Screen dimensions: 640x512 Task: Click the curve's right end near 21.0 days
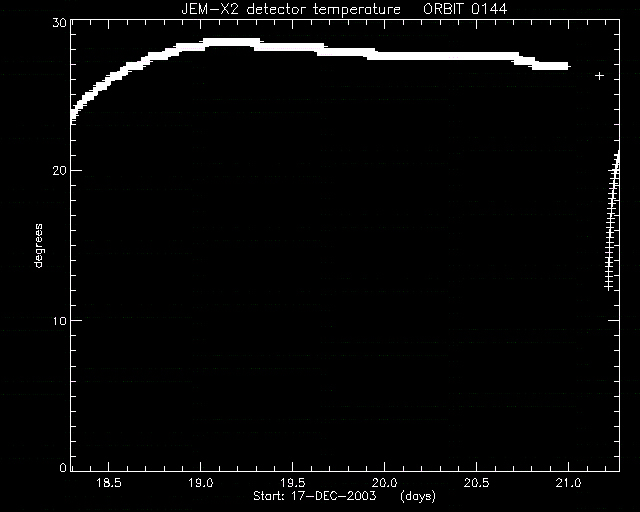[x=567, y=66]
